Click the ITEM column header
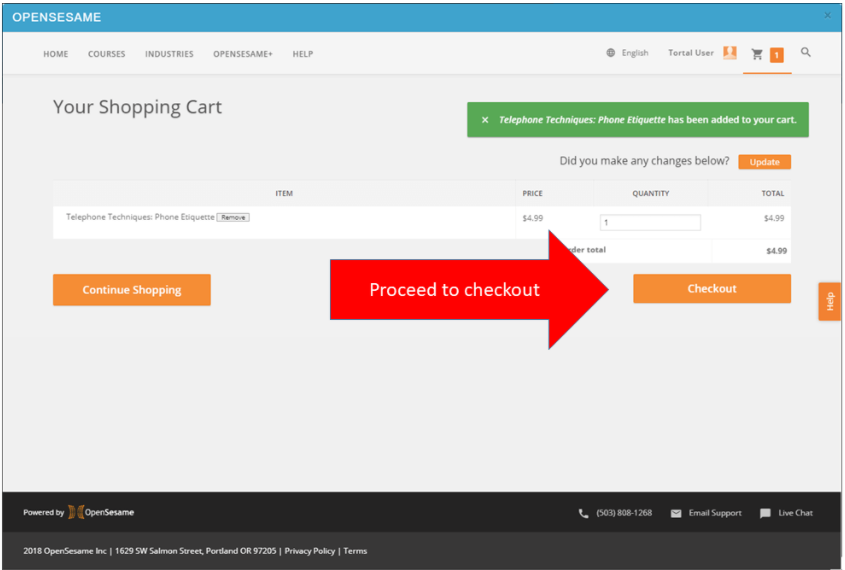The image size is (845, 570). (284, 193)
